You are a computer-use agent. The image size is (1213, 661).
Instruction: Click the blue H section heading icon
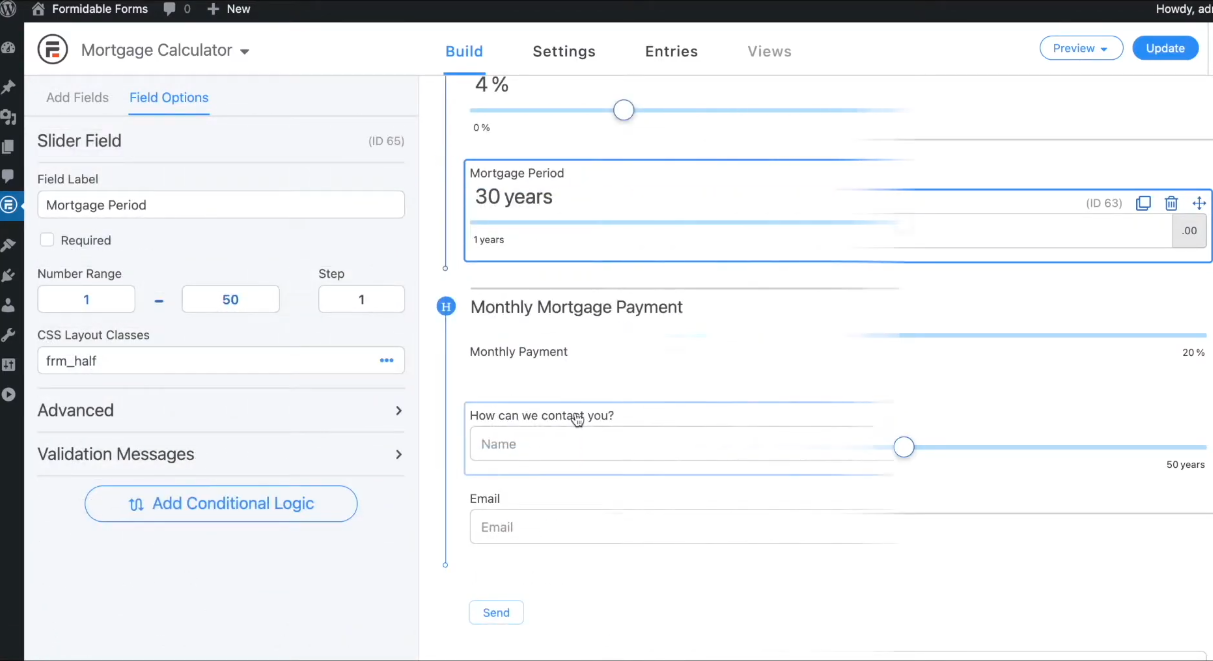click(446, 307)
